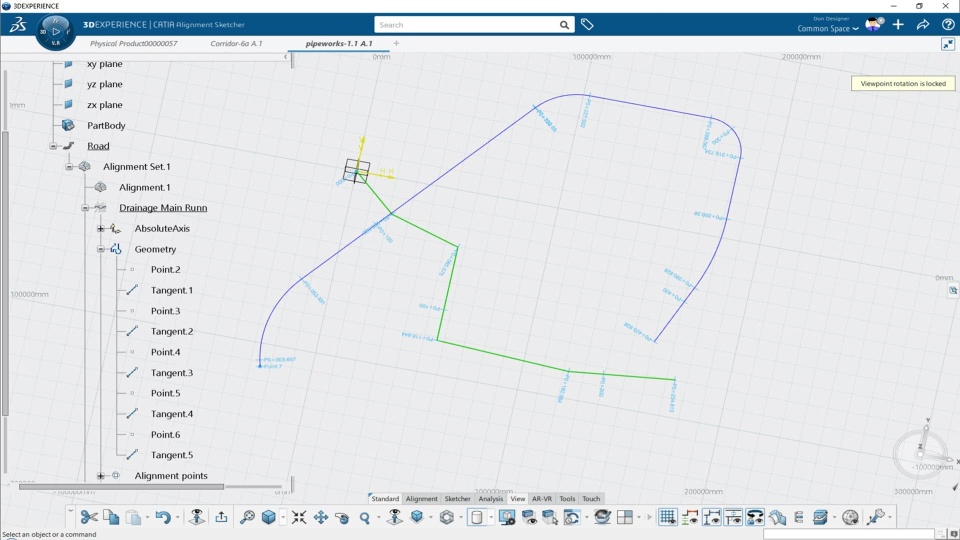Open the view cube dropdown arrow

click(x=282, y=518)
